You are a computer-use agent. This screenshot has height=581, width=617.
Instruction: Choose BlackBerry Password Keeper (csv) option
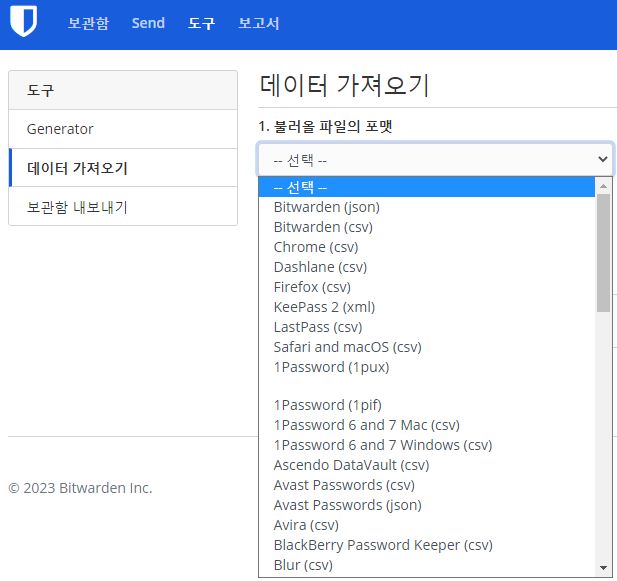pyautogui.click(x=427, y=546)
